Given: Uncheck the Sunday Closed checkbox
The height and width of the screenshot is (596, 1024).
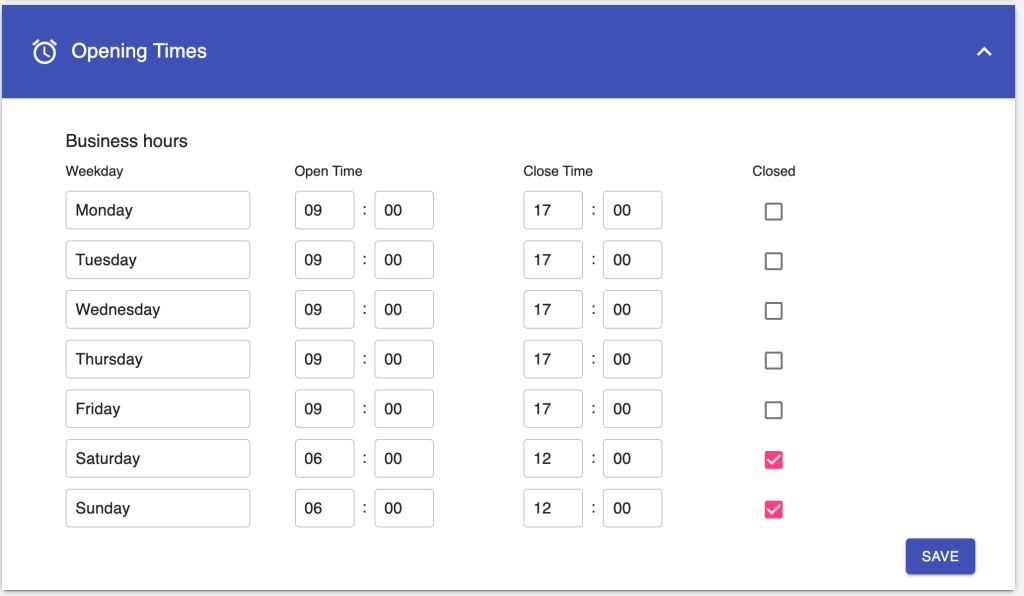Looking at the screenshot, I should [x=773, y=509].
